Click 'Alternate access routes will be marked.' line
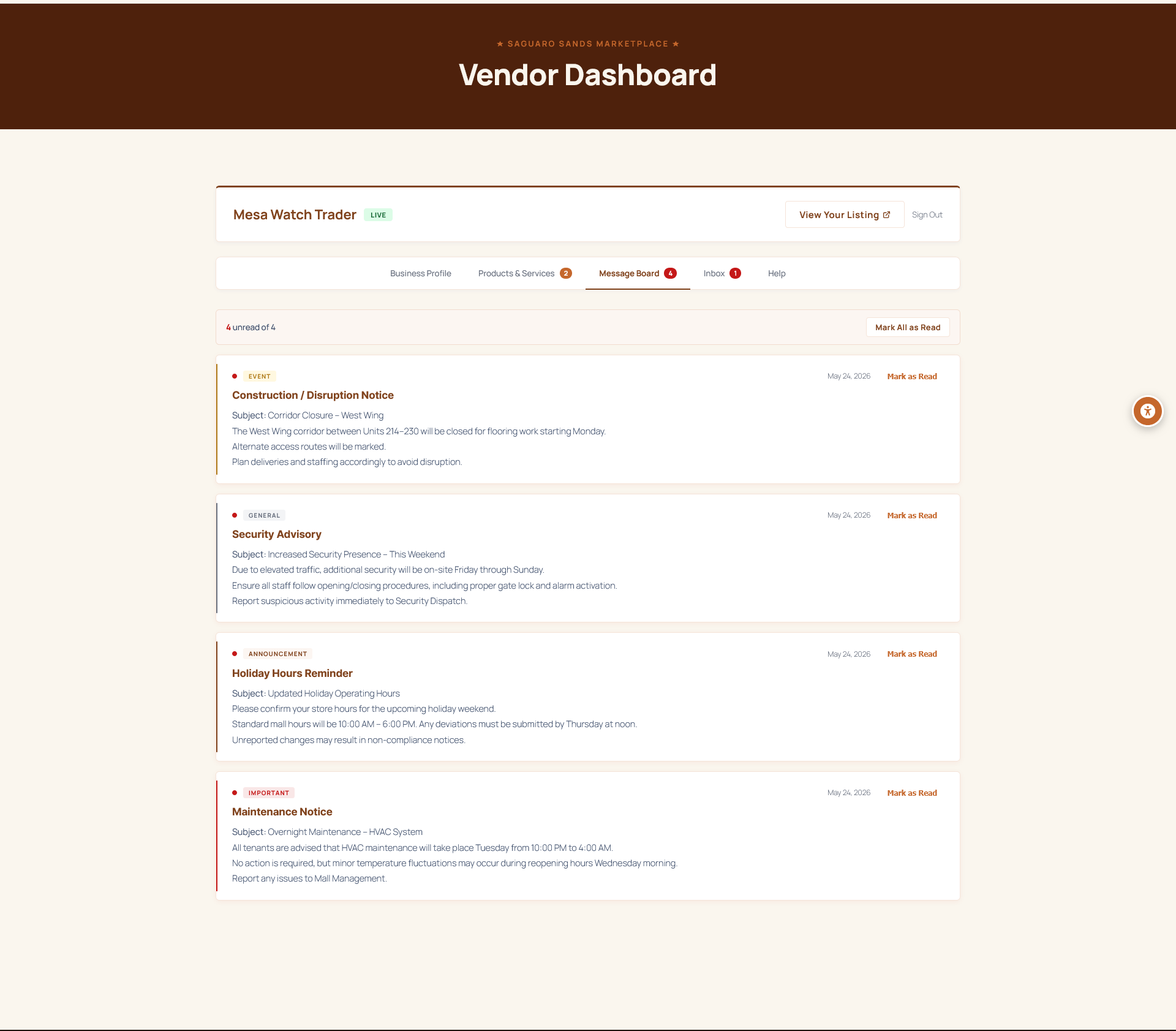Screen dimensions: 1176x1031 [309, 447]
